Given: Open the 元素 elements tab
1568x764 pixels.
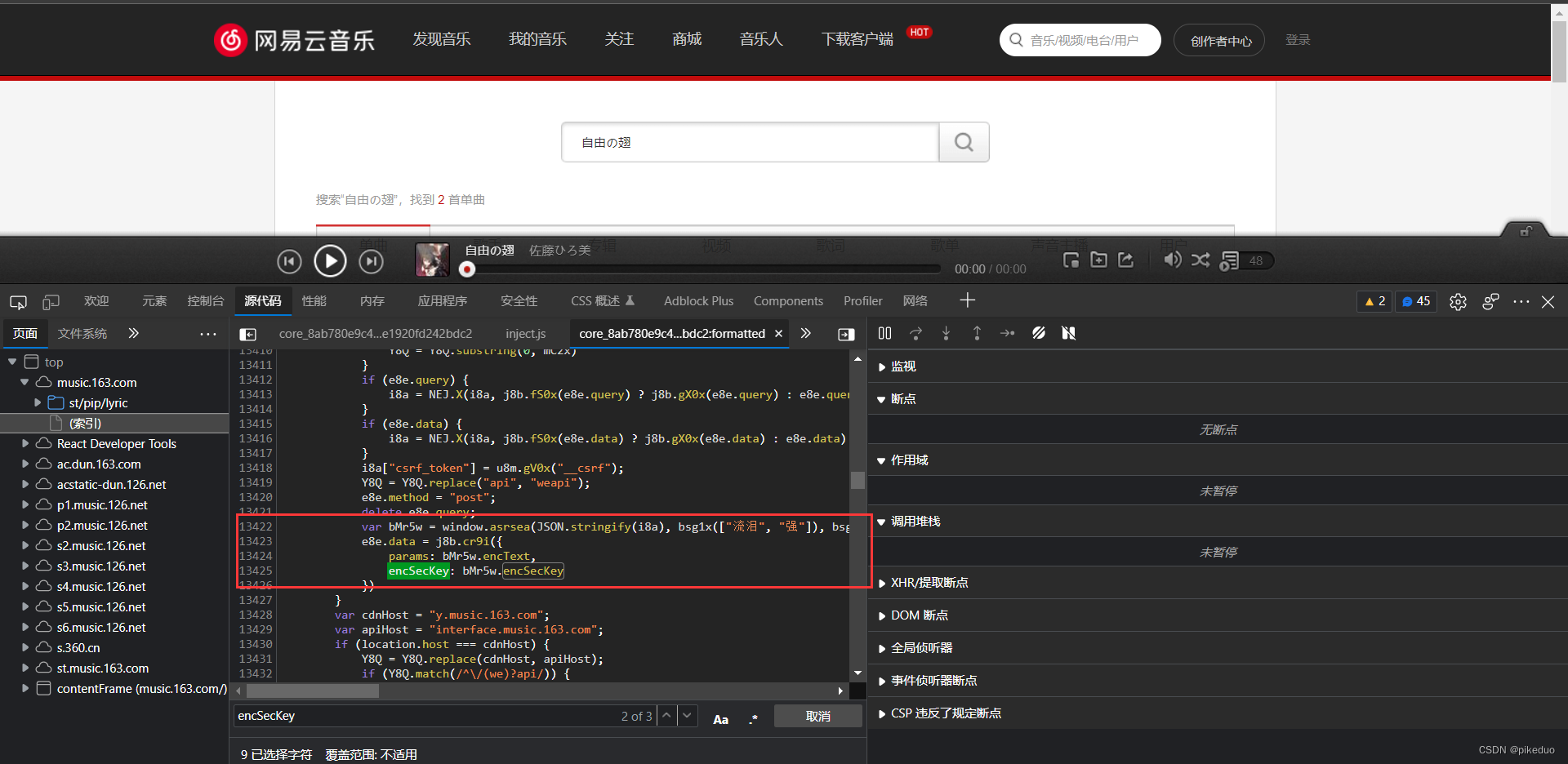Looking at the screenshot, I should [x=154, y=301].
